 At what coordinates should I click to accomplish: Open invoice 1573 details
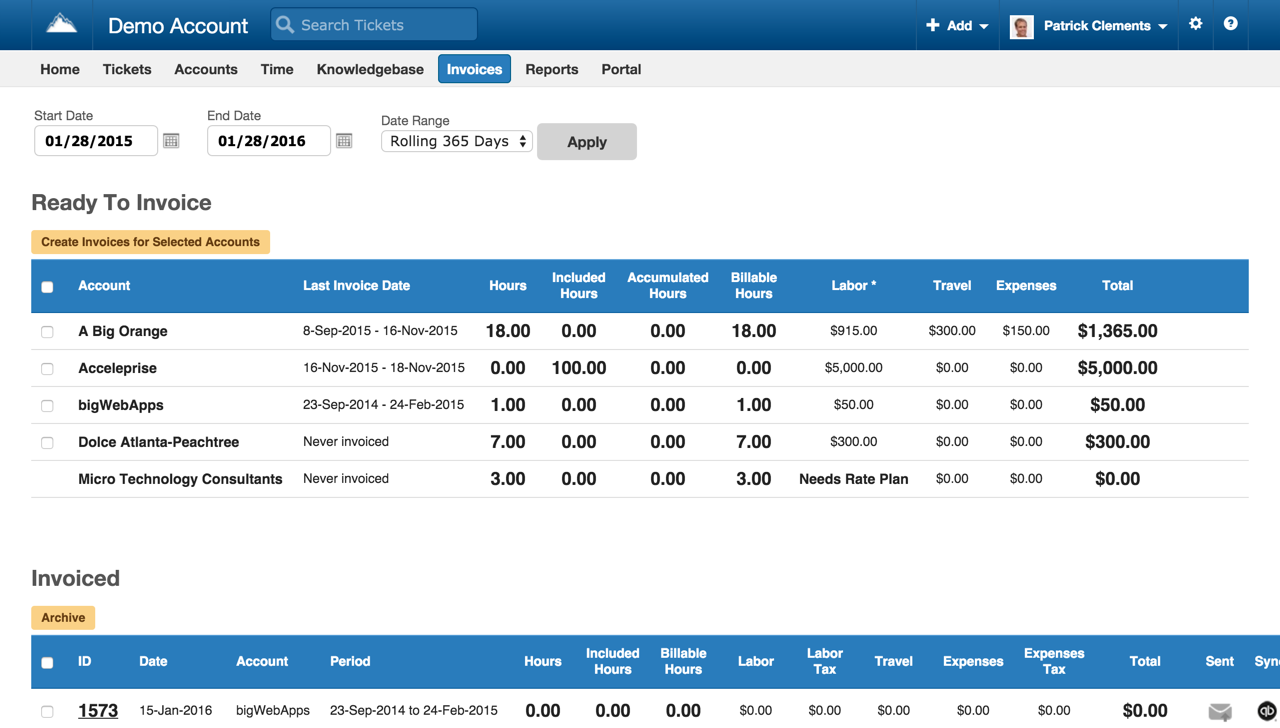(x=97, y=710)
